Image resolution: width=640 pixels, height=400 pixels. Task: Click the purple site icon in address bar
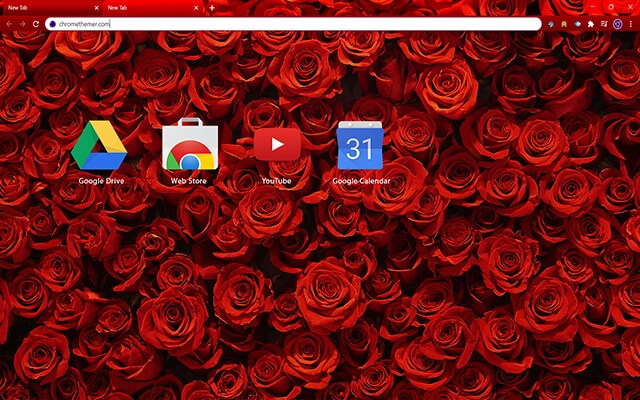point(52,24)
